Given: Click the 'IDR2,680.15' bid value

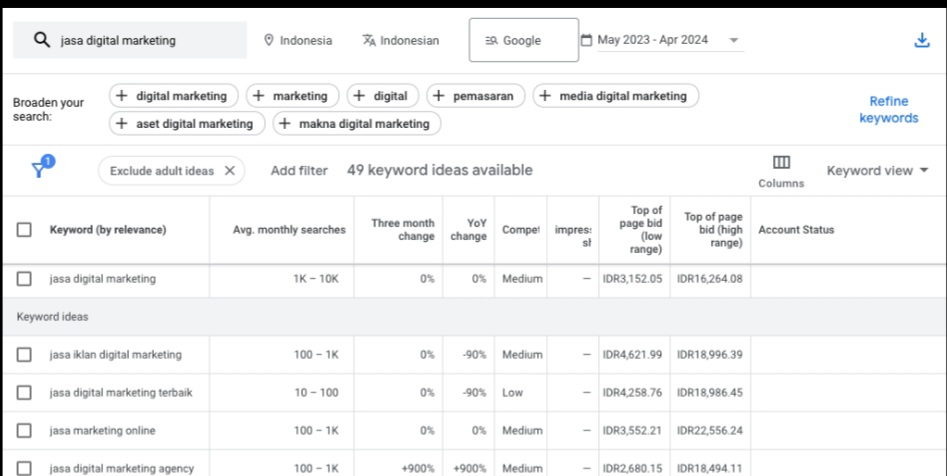Looking at the screenshot, I should tap(632, 468).
